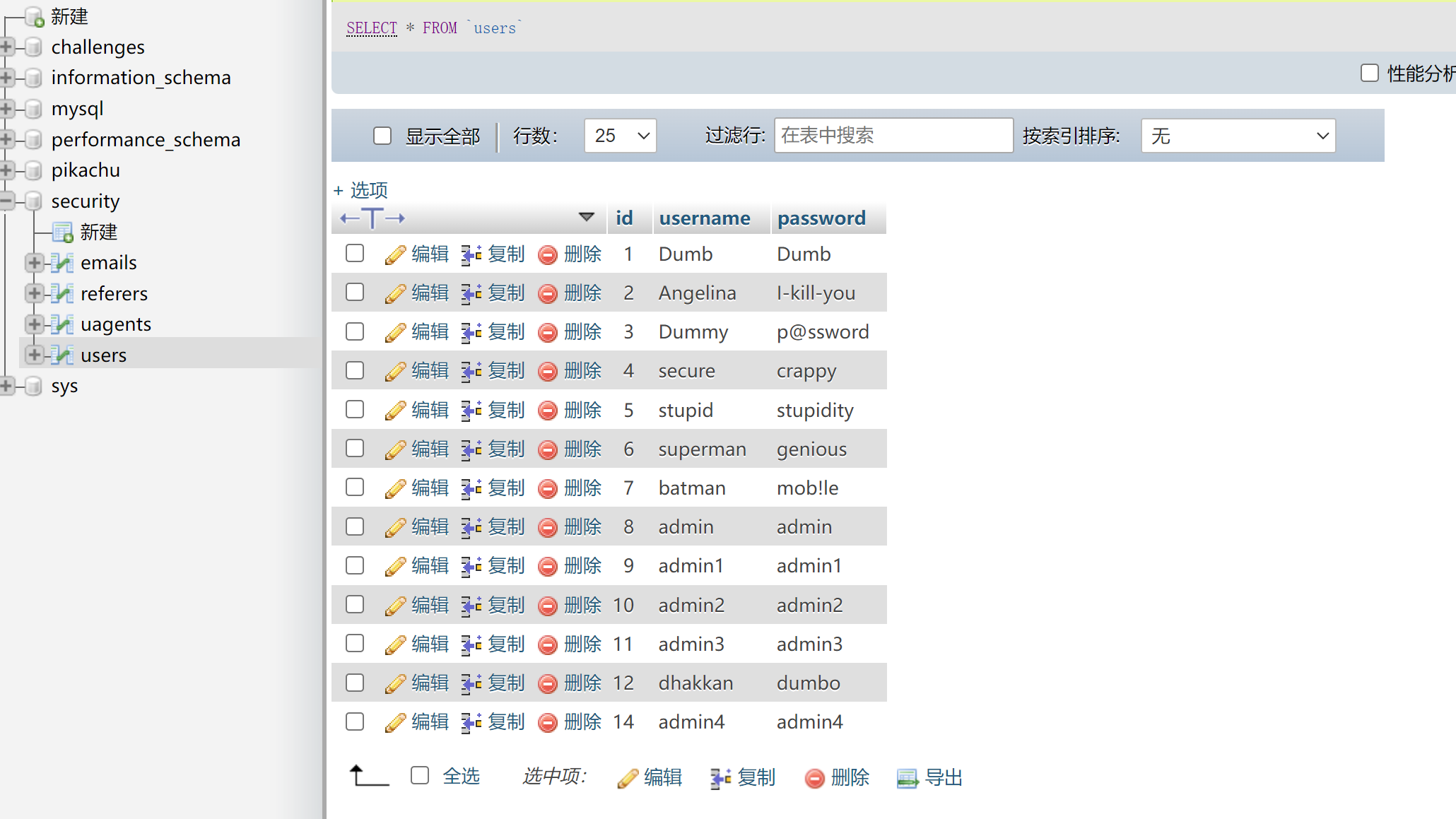Click the bottom export icon
This screenshot has width=1456, height=819.
click(x=908, y=778)
